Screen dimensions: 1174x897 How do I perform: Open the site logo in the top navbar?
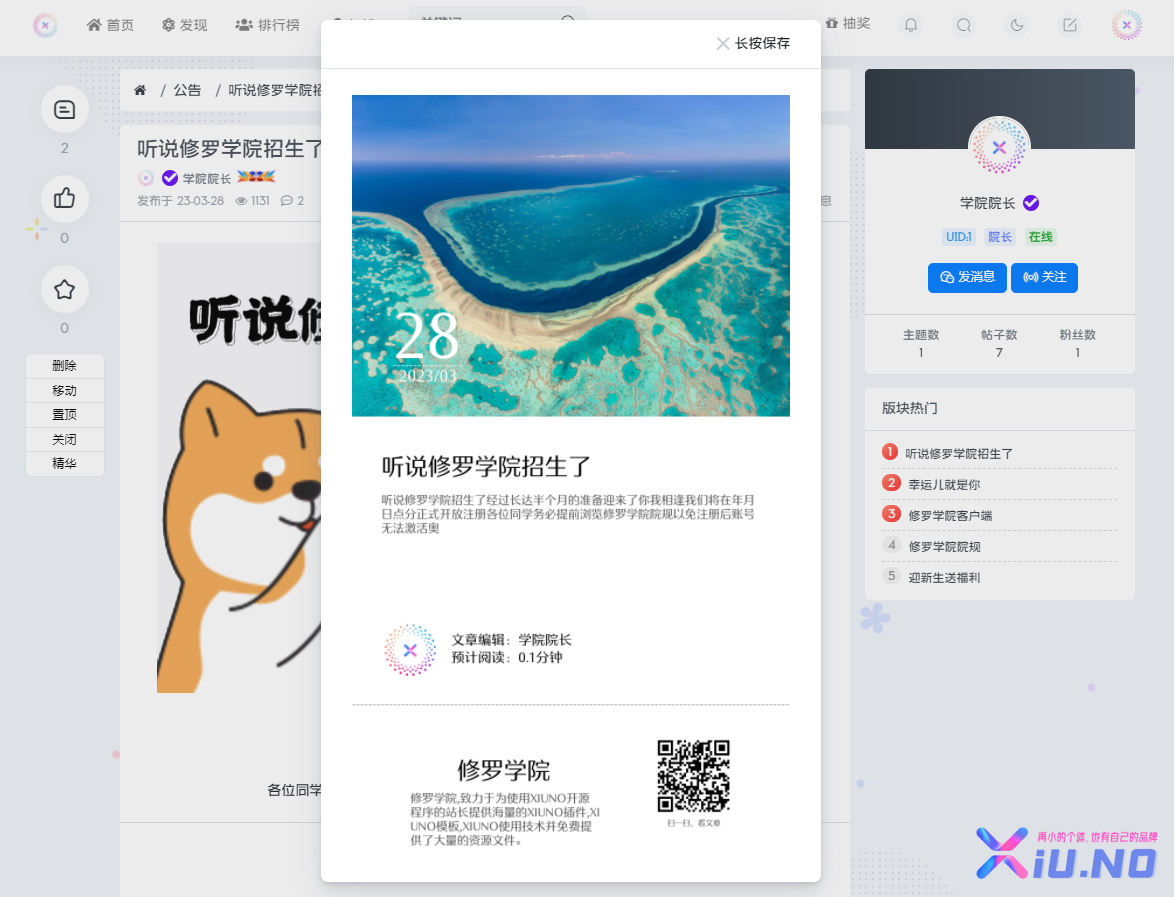[45, 25]
